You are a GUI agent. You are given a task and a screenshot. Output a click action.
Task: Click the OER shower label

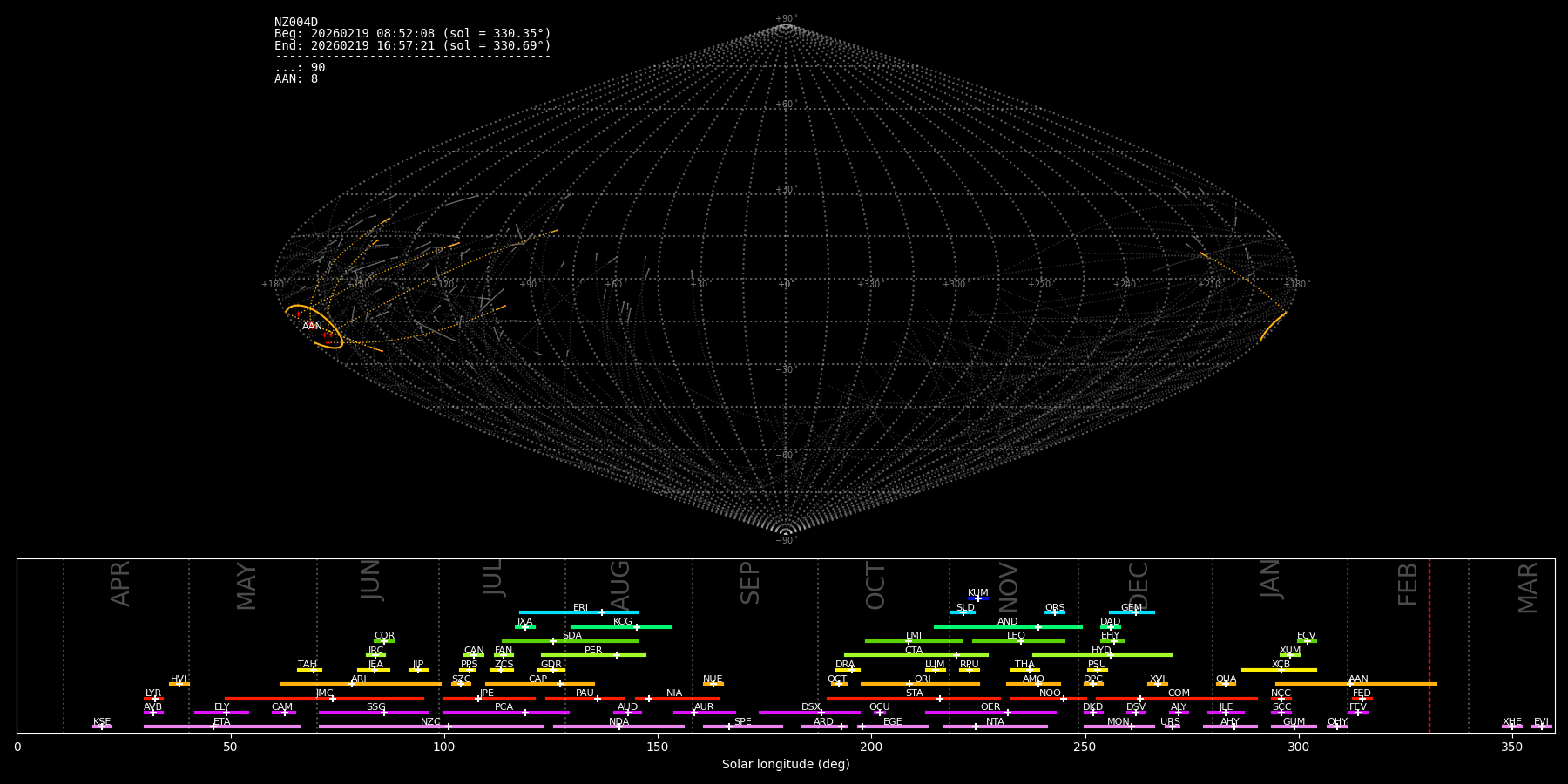click(x=990, y=707)
